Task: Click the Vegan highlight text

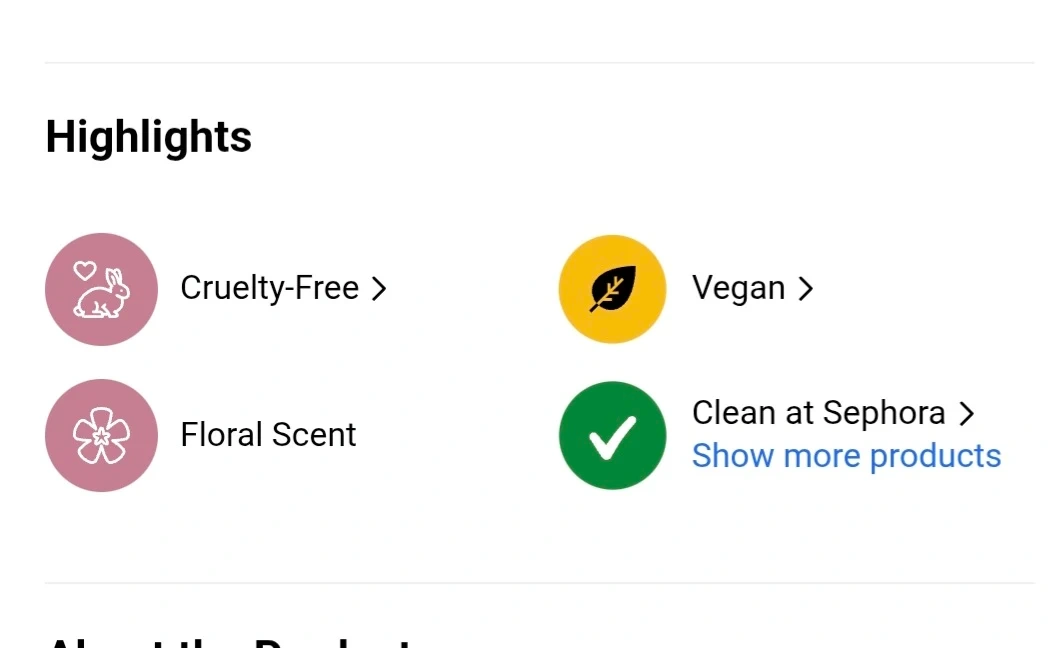Action: click(x=738, y=288)
